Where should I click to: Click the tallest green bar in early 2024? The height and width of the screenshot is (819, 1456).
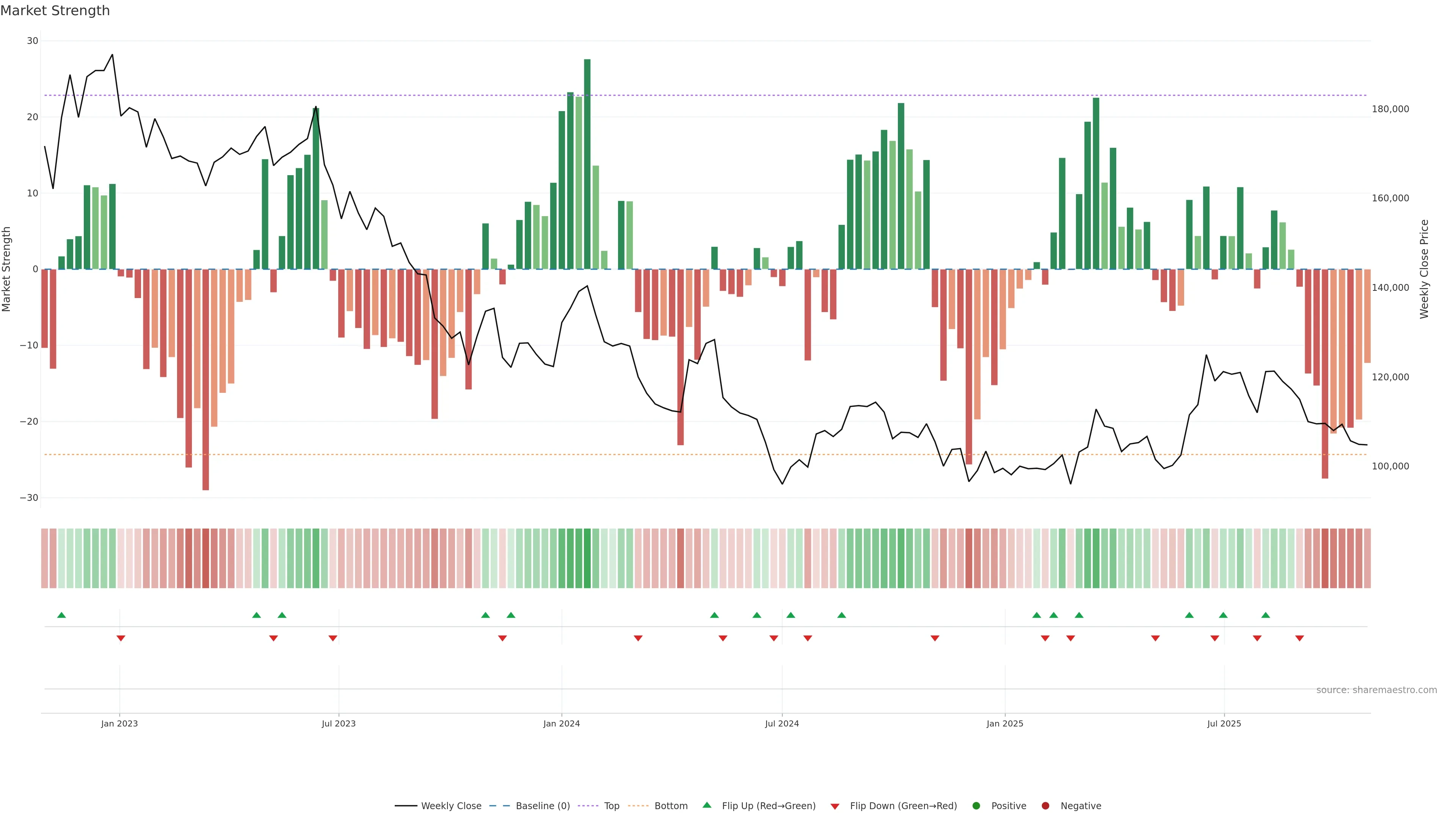[587, 164]
